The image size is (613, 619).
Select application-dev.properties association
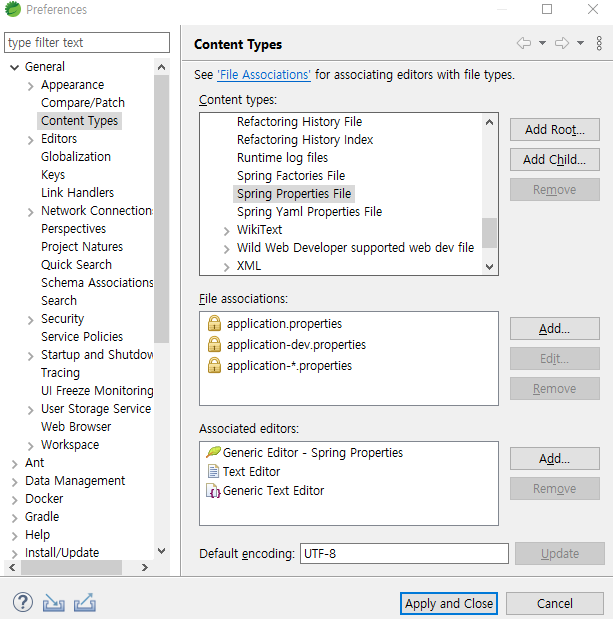pos(296,345)
